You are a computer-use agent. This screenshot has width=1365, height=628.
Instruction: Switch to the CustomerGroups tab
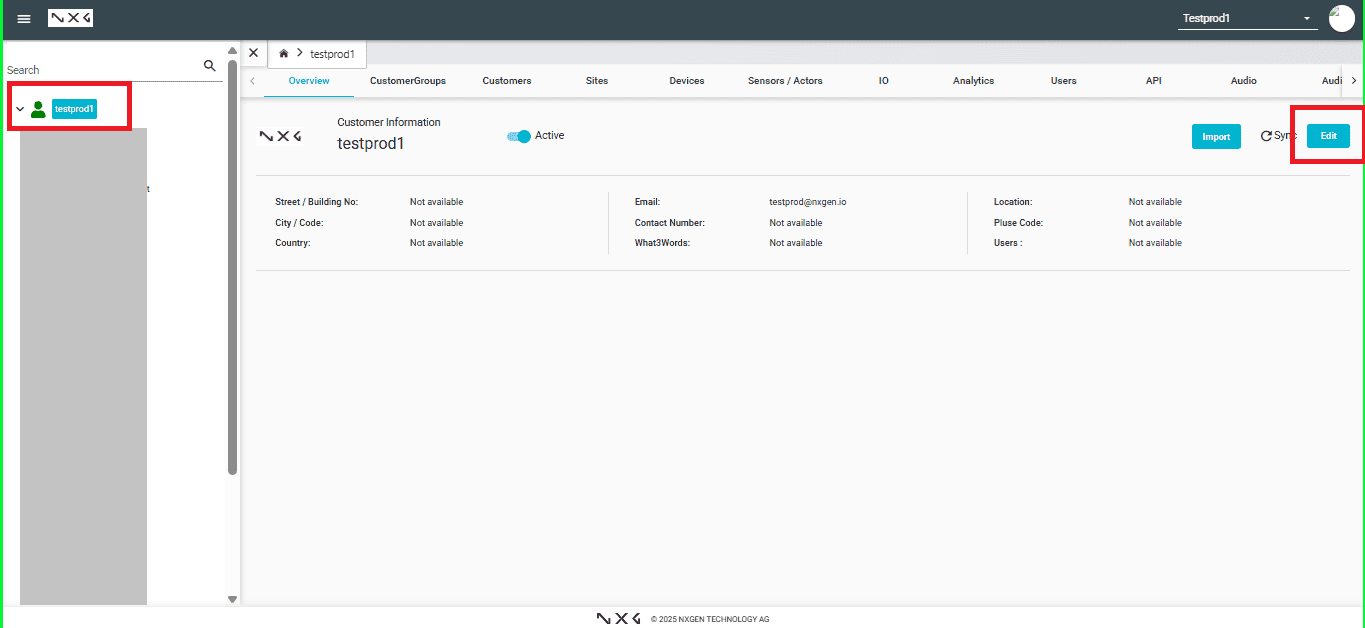[407, 81]
